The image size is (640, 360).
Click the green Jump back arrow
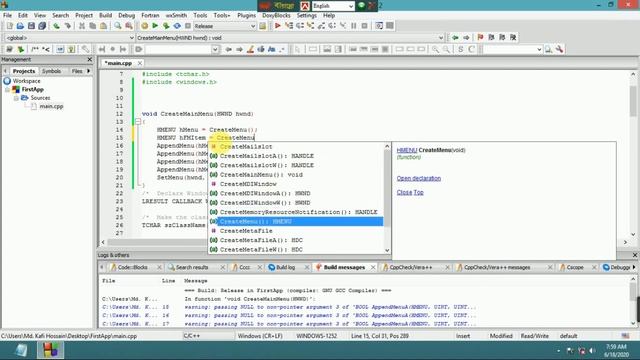(455, 38)
